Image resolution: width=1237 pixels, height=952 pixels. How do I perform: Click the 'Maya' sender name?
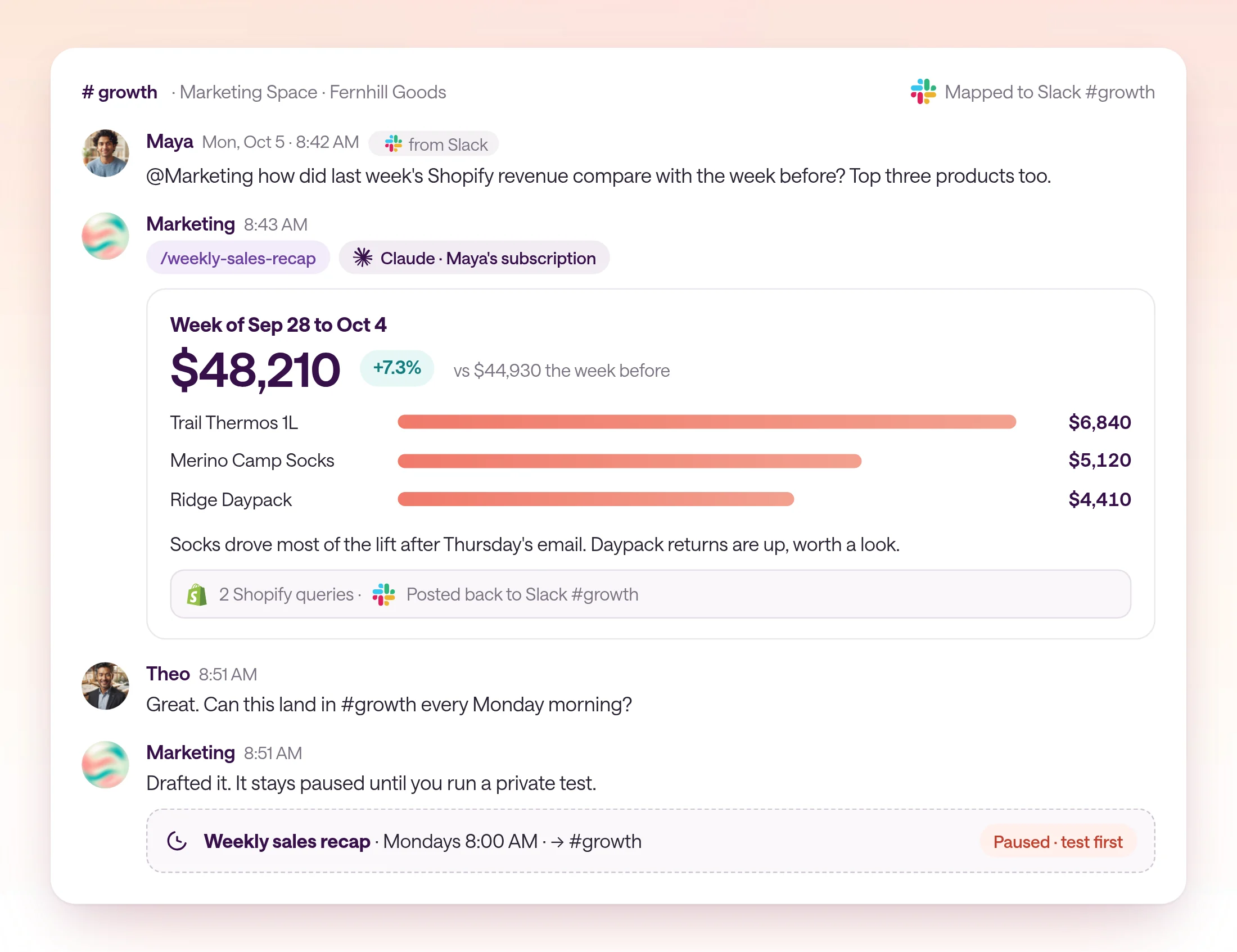(x=169, y=141)
